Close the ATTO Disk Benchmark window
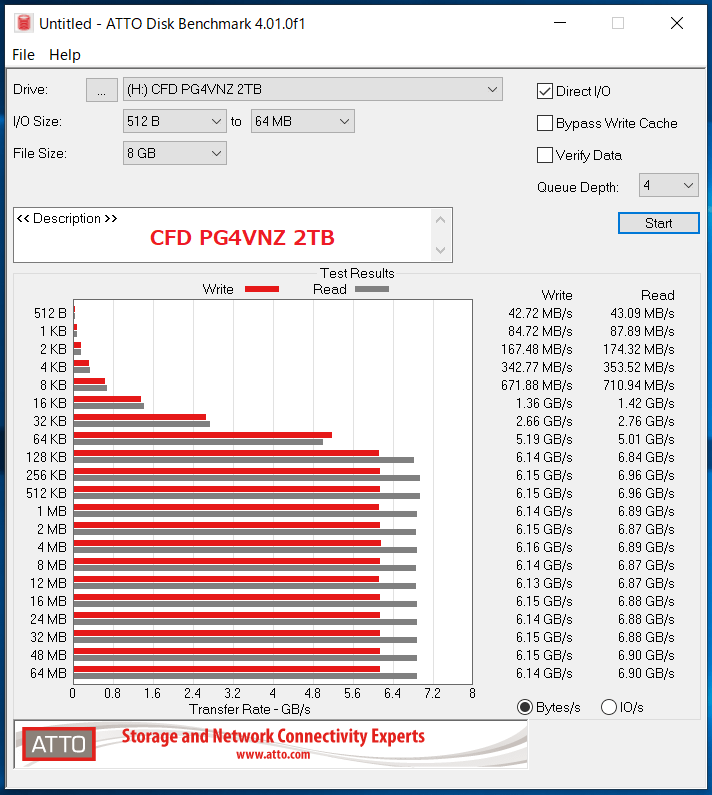This screenshot has width=712, height=795. (x=677, y=23)
